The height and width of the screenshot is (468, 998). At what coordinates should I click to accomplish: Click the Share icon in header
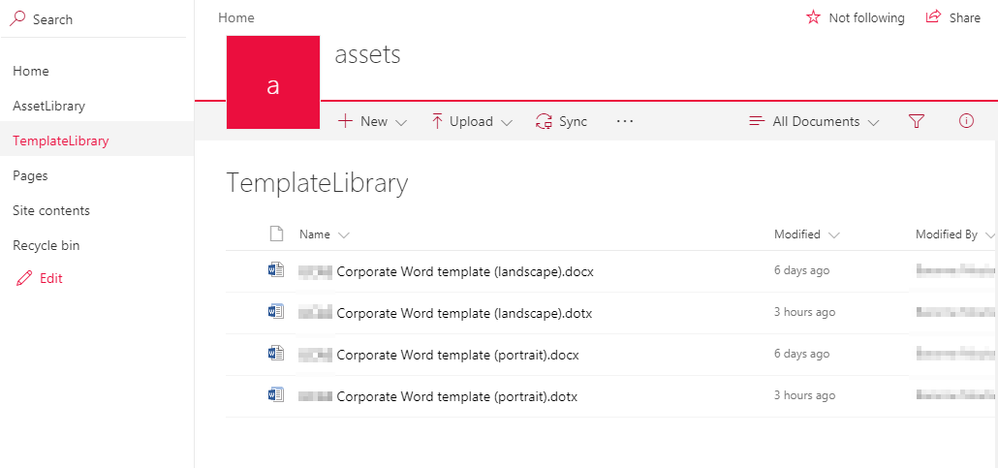pyautogui.click(x=934, y=18)
